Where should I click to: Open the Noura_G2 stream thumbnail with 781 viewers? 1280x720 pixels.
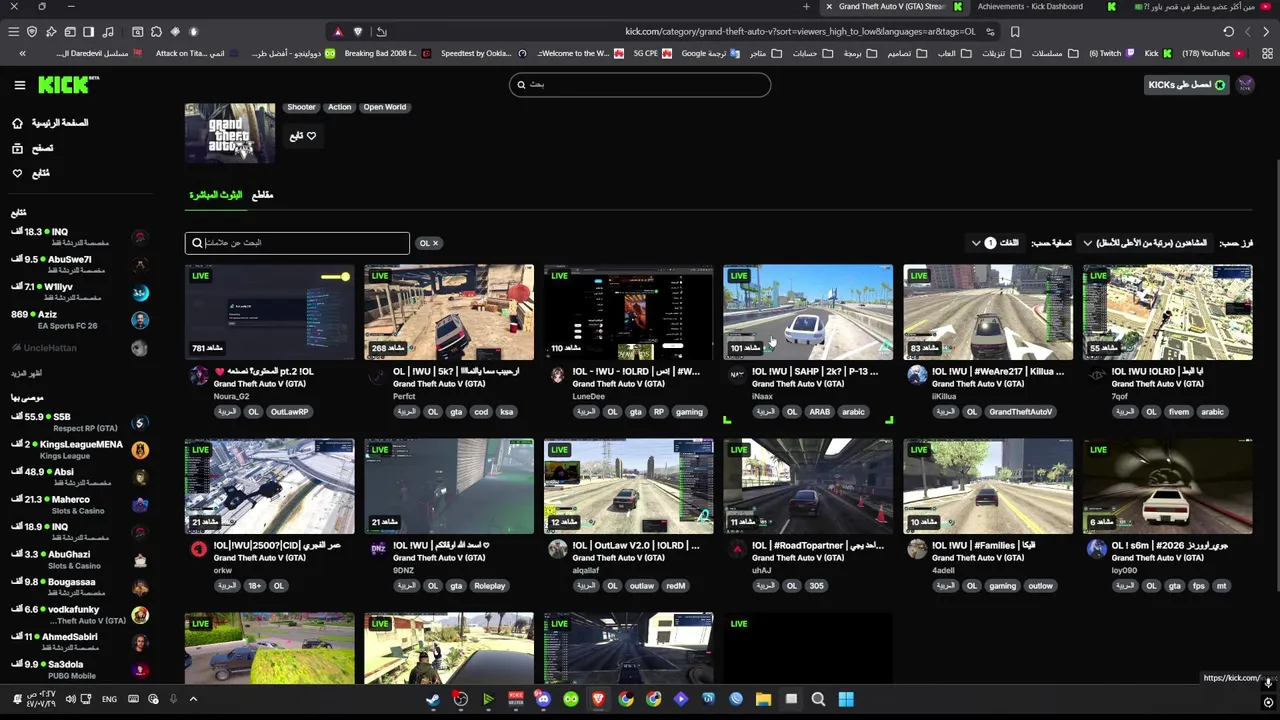[x=269, y=312]
